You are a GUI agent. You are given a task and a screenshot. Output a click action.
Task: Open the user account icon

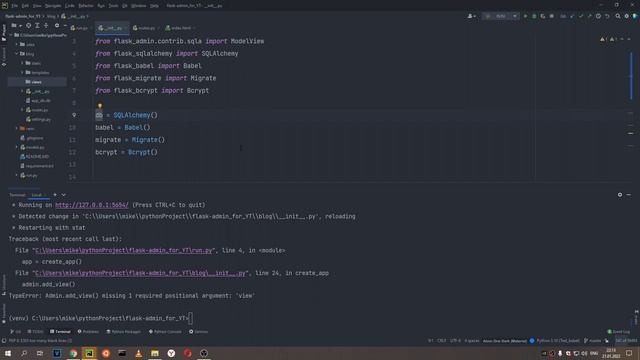471,16
